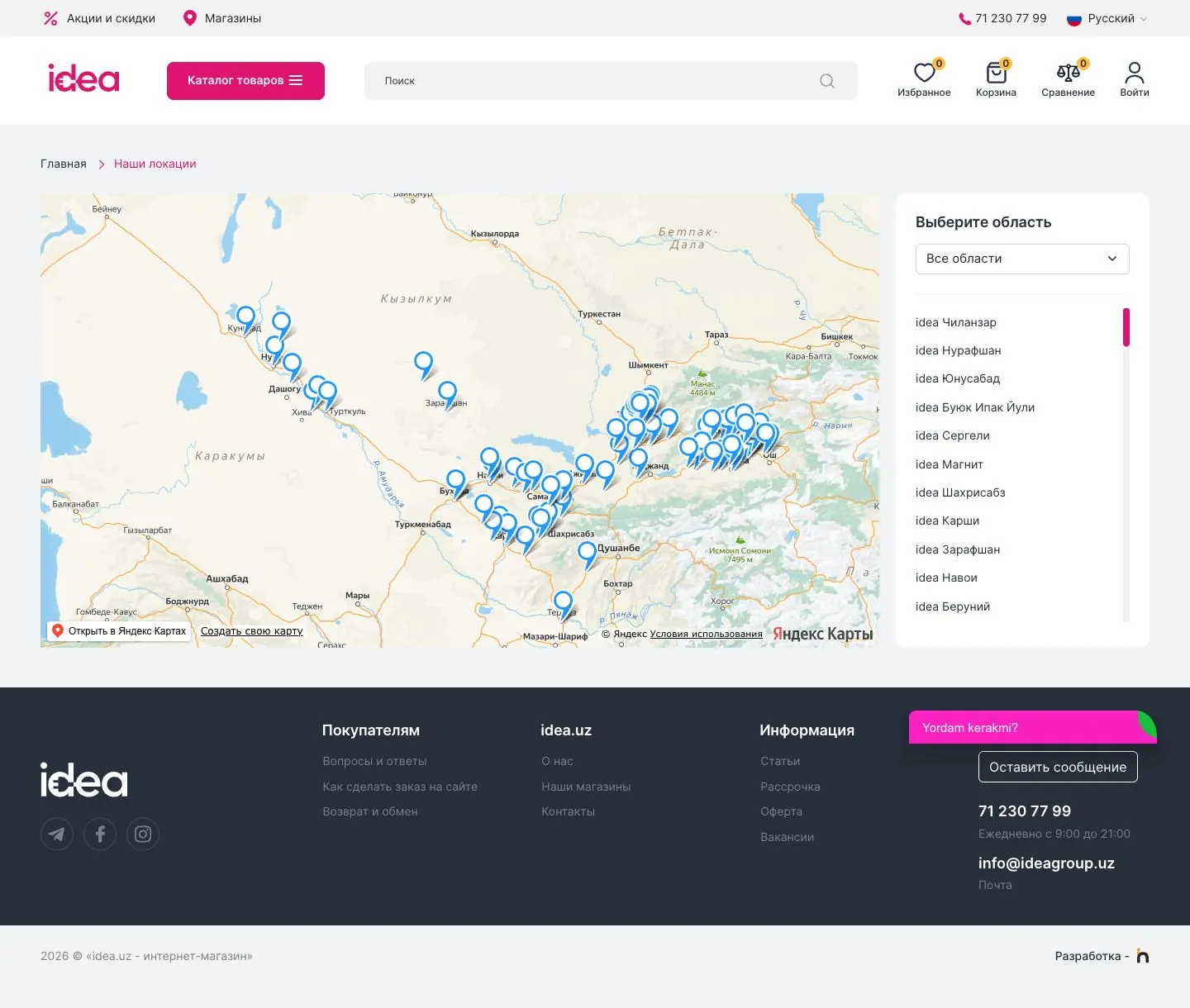Click the search magnifier icon
Screen dimensions: 1190x1008
pyautogui.click(x=826, y=81)
